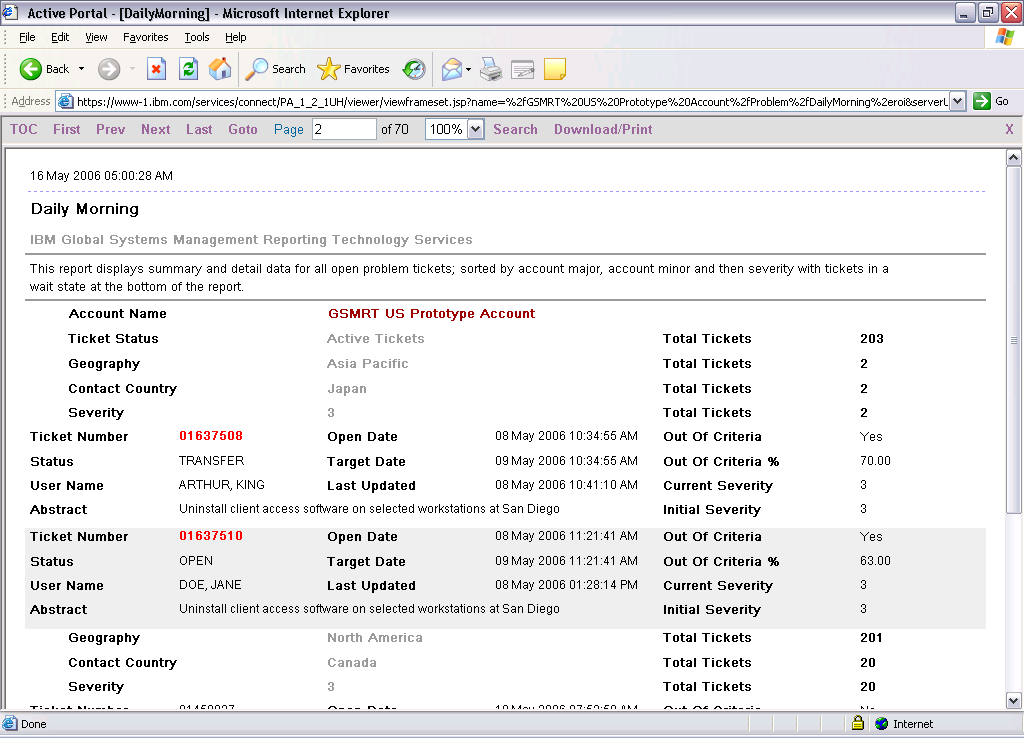Click the Windows flag logo

[x=1005, y=37]
